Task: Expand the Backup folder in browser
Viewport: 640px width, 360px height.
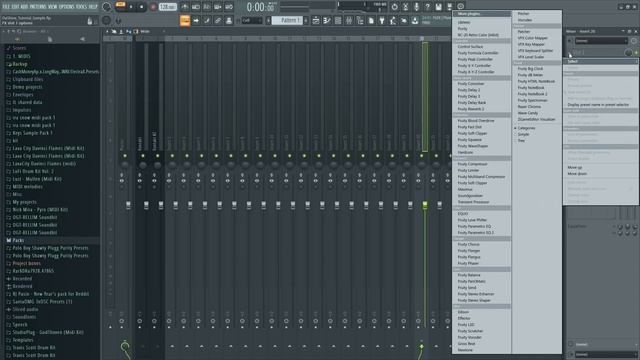Action: [20, 64]
